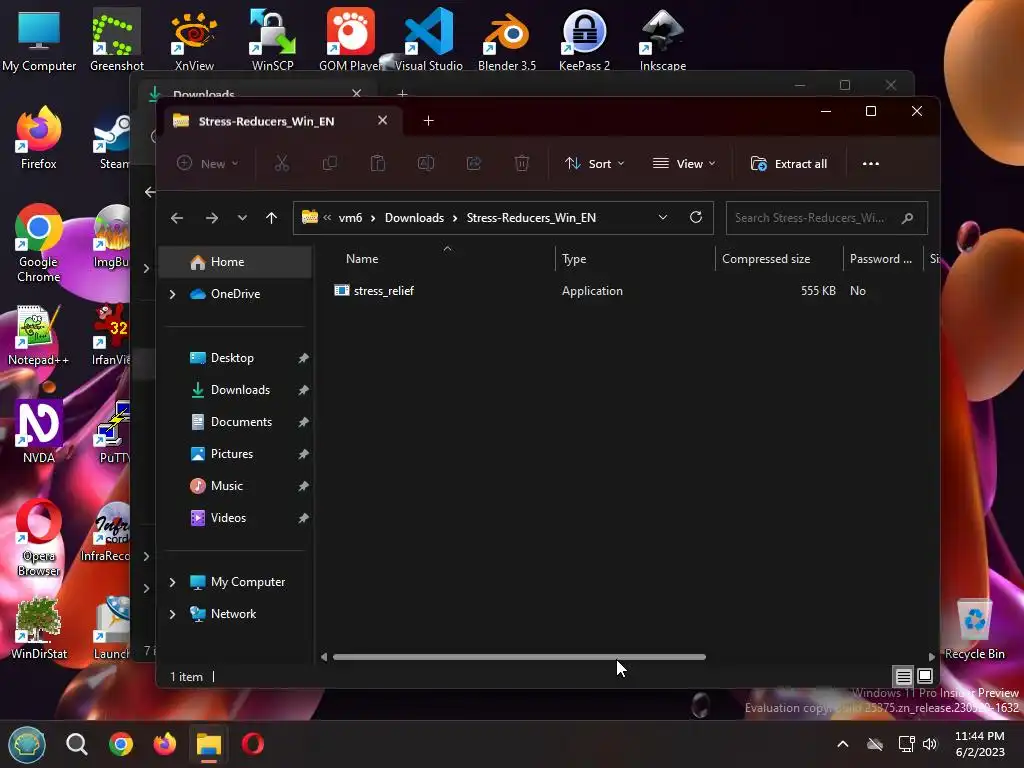Click vm6 breadcrumb in address bar
Viewport: 1024px width, 768px height.
click(x=350, y=217)
